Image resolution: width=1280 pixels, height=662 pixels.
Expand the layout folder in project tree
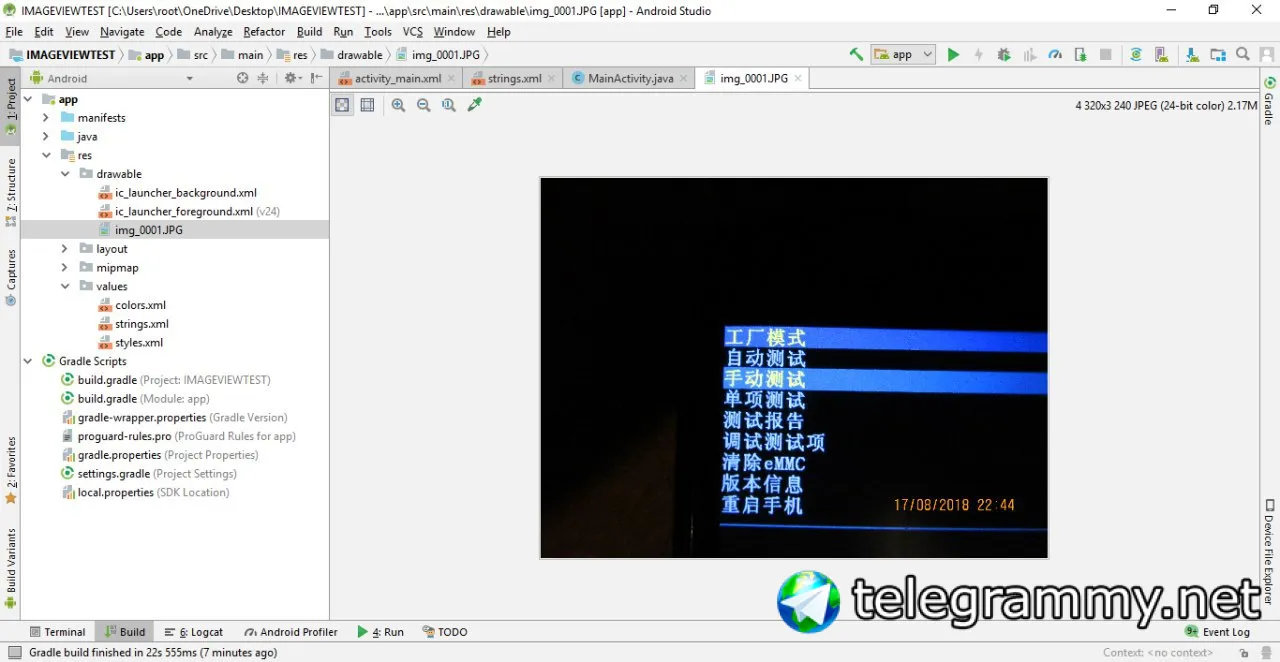65,249
